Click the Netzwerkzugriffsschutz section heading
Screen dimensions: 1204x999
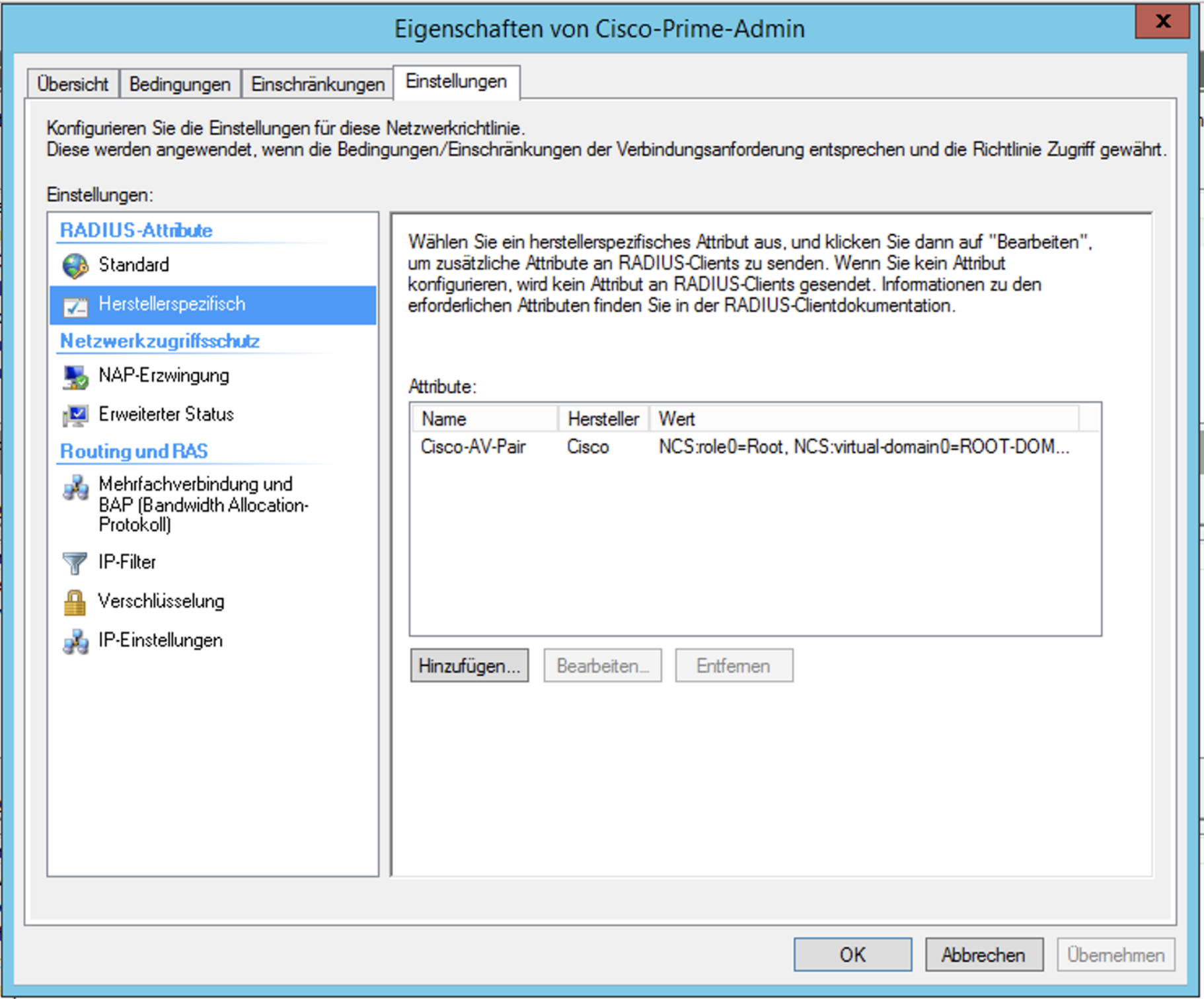tap(160, 341)
